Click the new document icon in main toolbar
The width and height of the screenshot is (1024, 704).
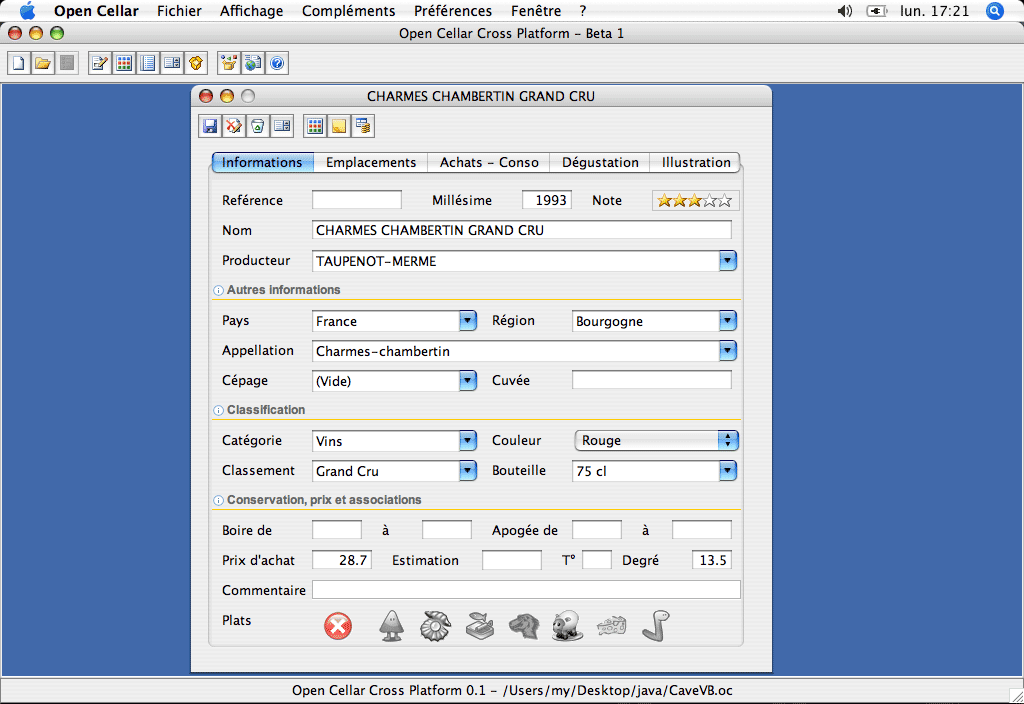pos(19,63)
